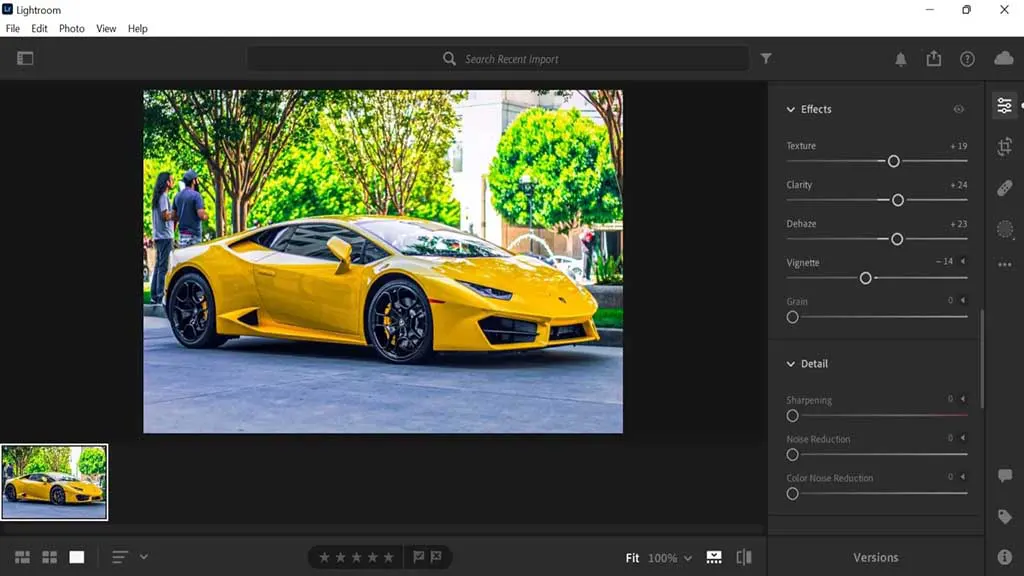The height and width of the screenshot is (576, 1024).
Task: Open the three-dot more options icon
Action: click(1004, 264)
